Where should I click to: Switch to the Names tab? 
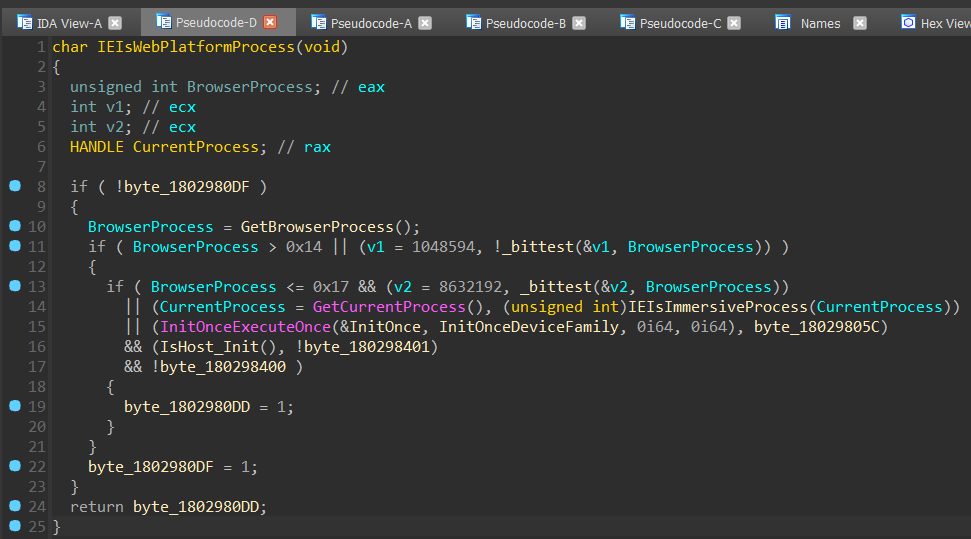(820, 24)
